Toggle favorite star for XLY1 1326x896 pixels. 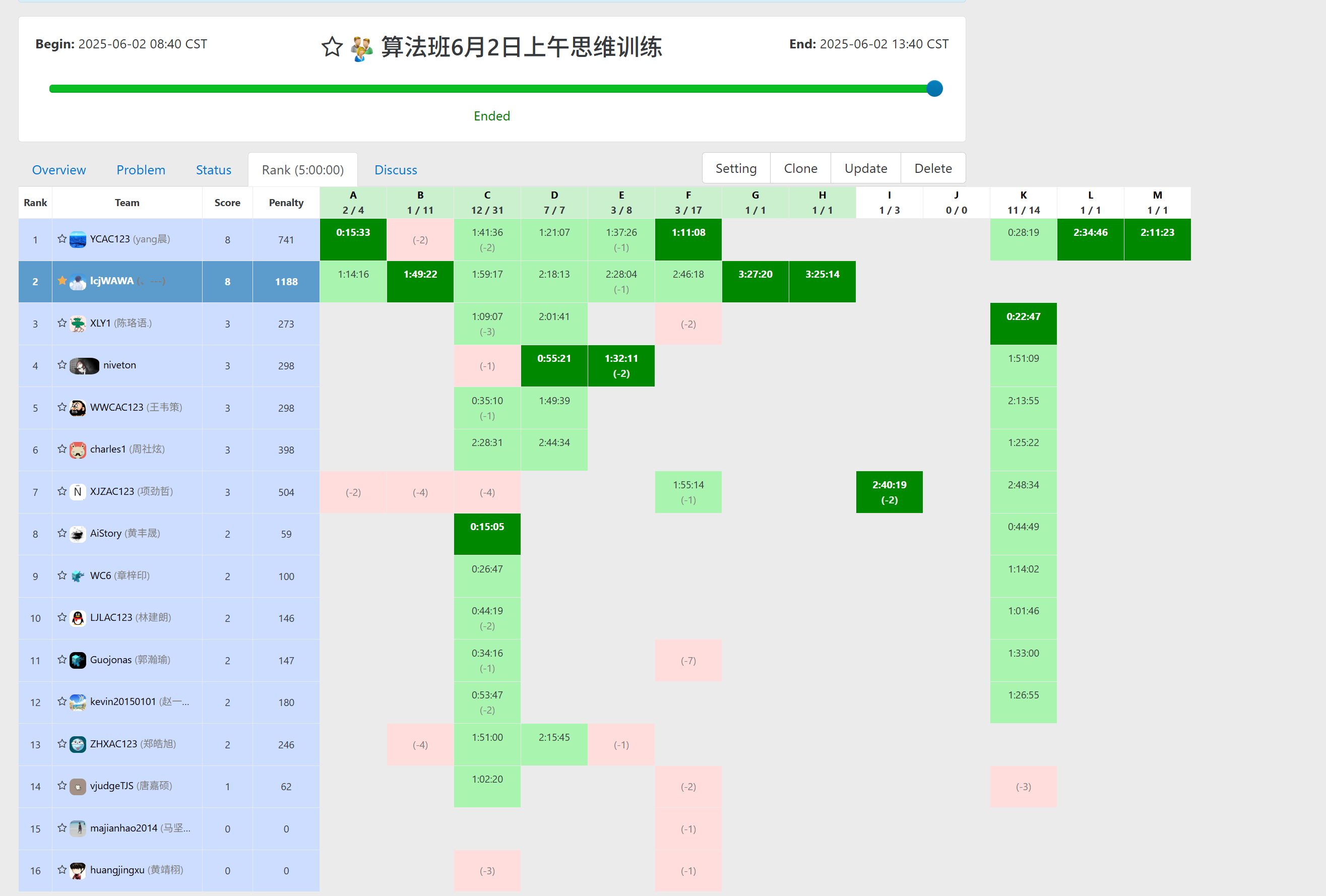pos(61,323)
